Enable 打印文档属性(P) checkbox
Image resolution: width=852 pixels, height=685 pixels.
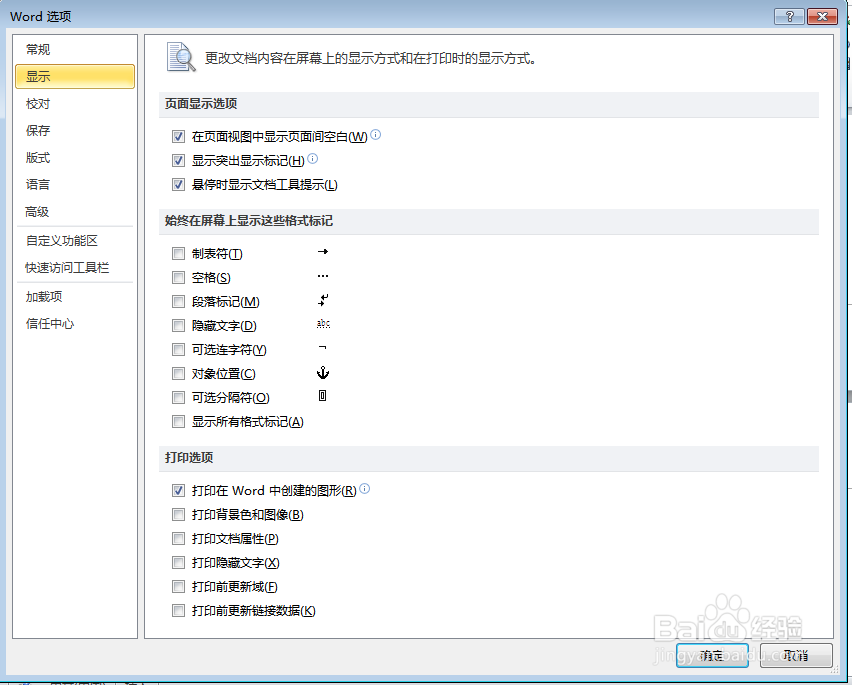click(178, 538)
